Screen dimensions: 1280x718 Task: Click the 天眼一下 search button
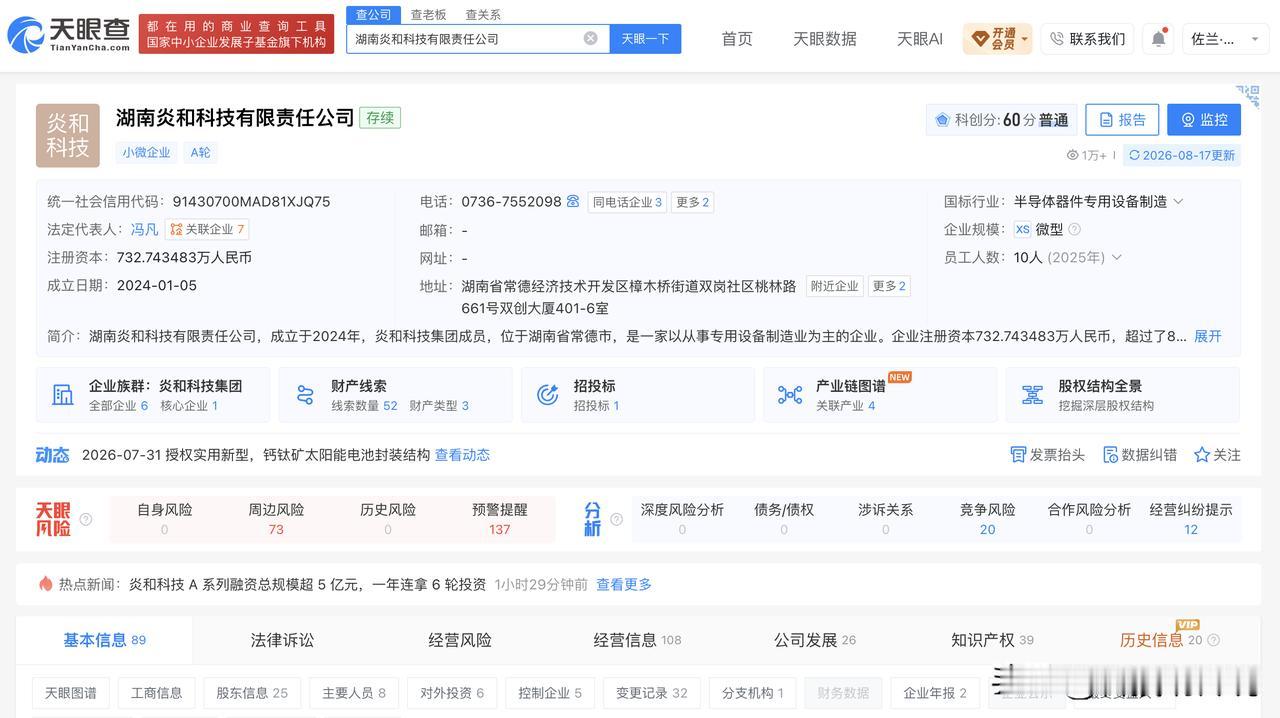pyautogui.click(x=645, y=38)
